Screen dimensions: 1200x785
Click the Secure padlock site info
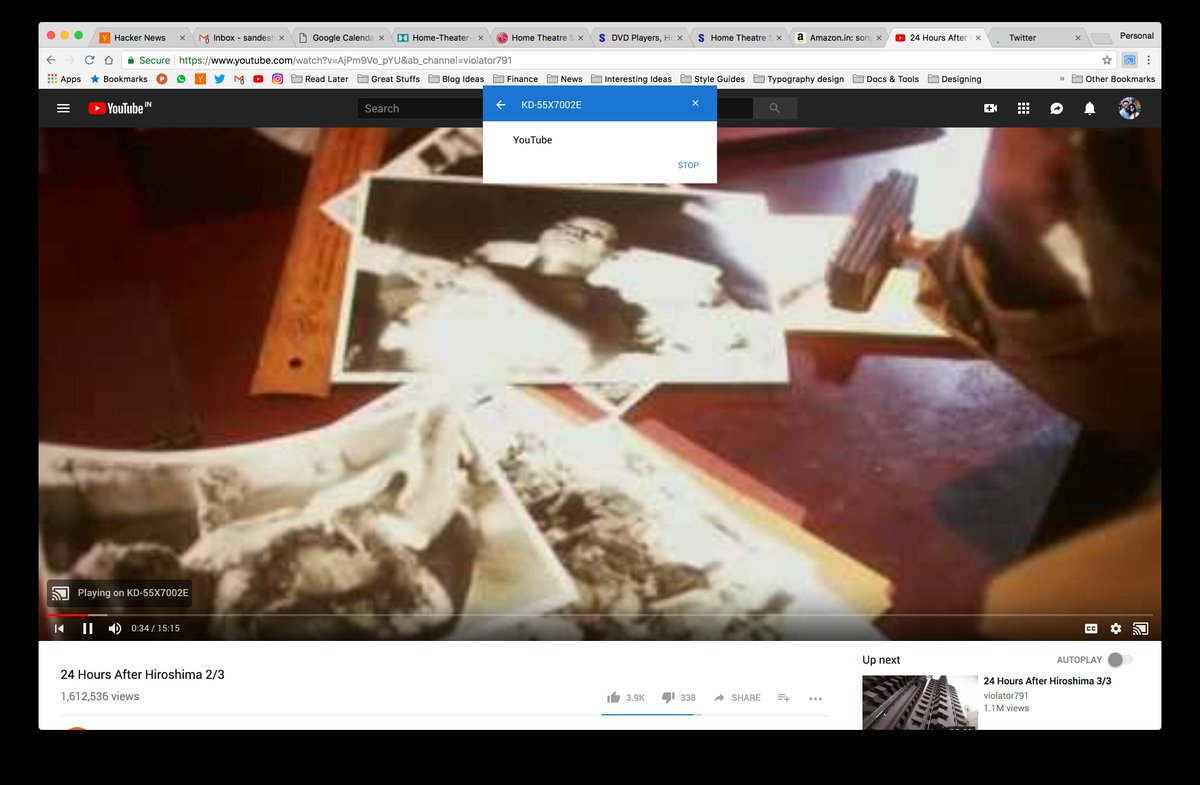click(x=147, y=60)
